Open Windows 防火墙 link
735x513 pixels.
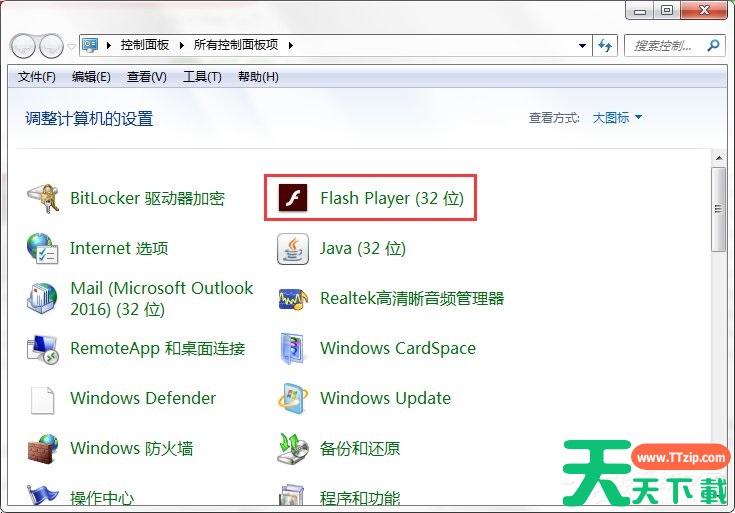pos(132,449)
